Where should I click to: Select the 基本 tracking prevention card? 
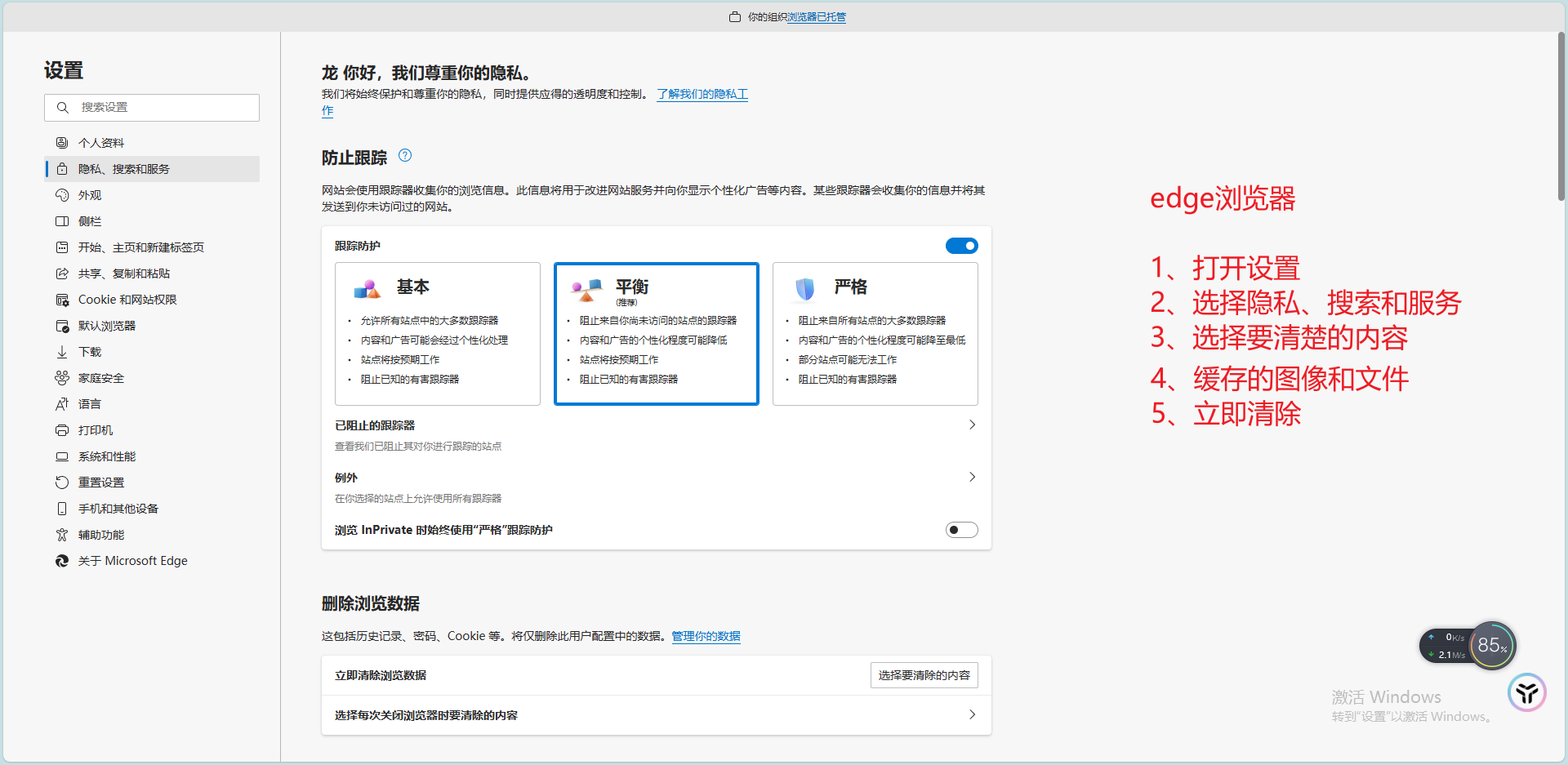(x=438, y=334)
